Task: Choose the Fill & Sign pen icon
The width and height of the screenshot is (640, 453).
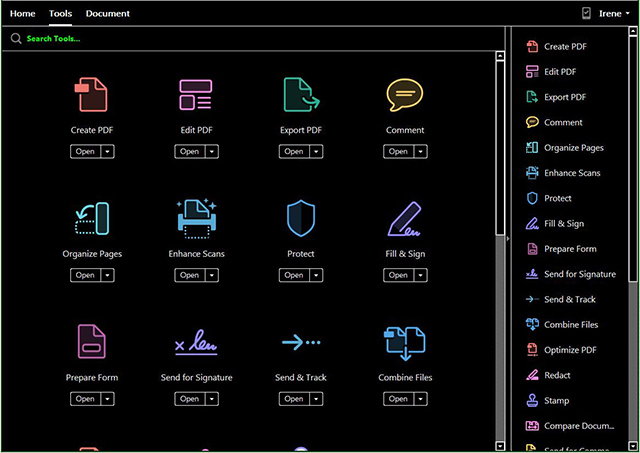Action: pyautogui.click(x=405, y=218)
